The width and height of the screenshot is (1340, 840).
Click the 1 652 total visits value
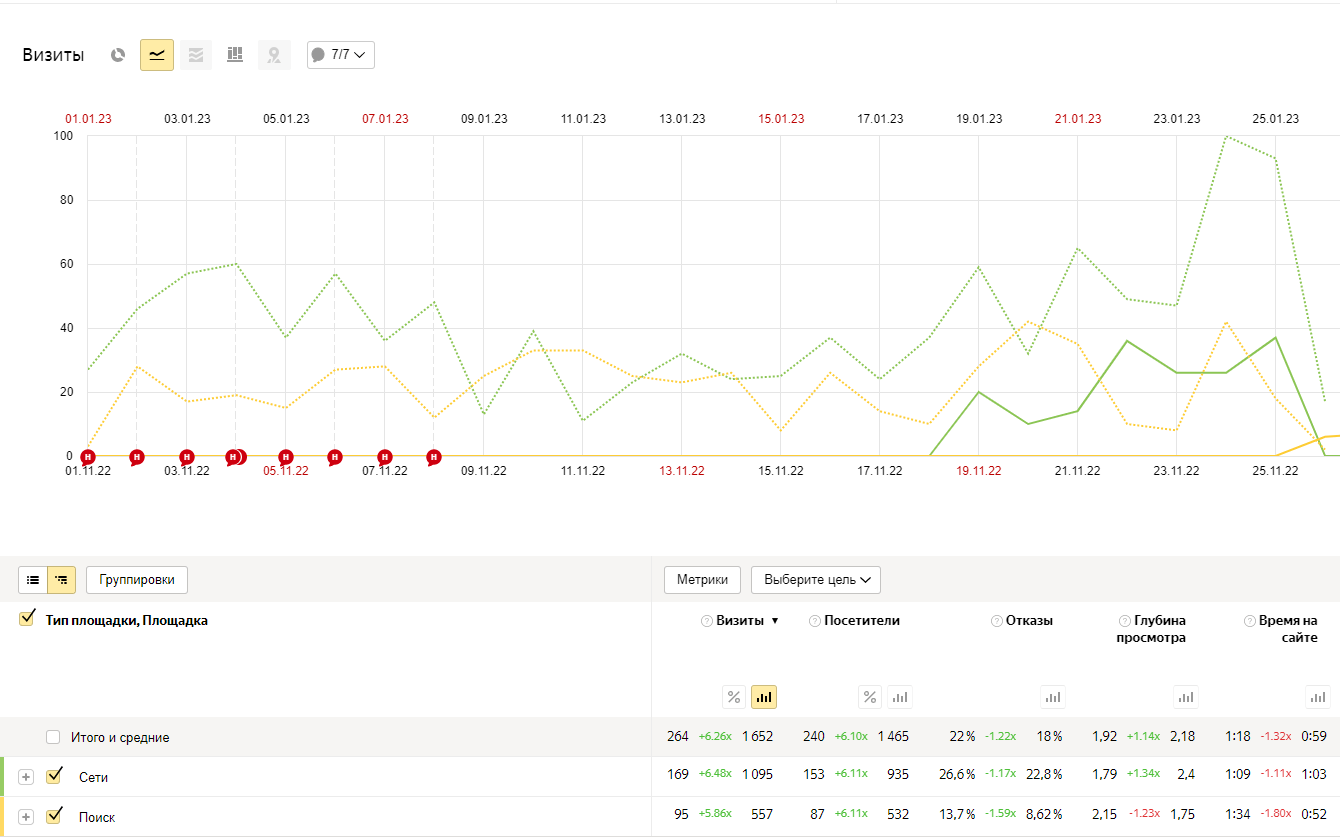coord(757,737)
